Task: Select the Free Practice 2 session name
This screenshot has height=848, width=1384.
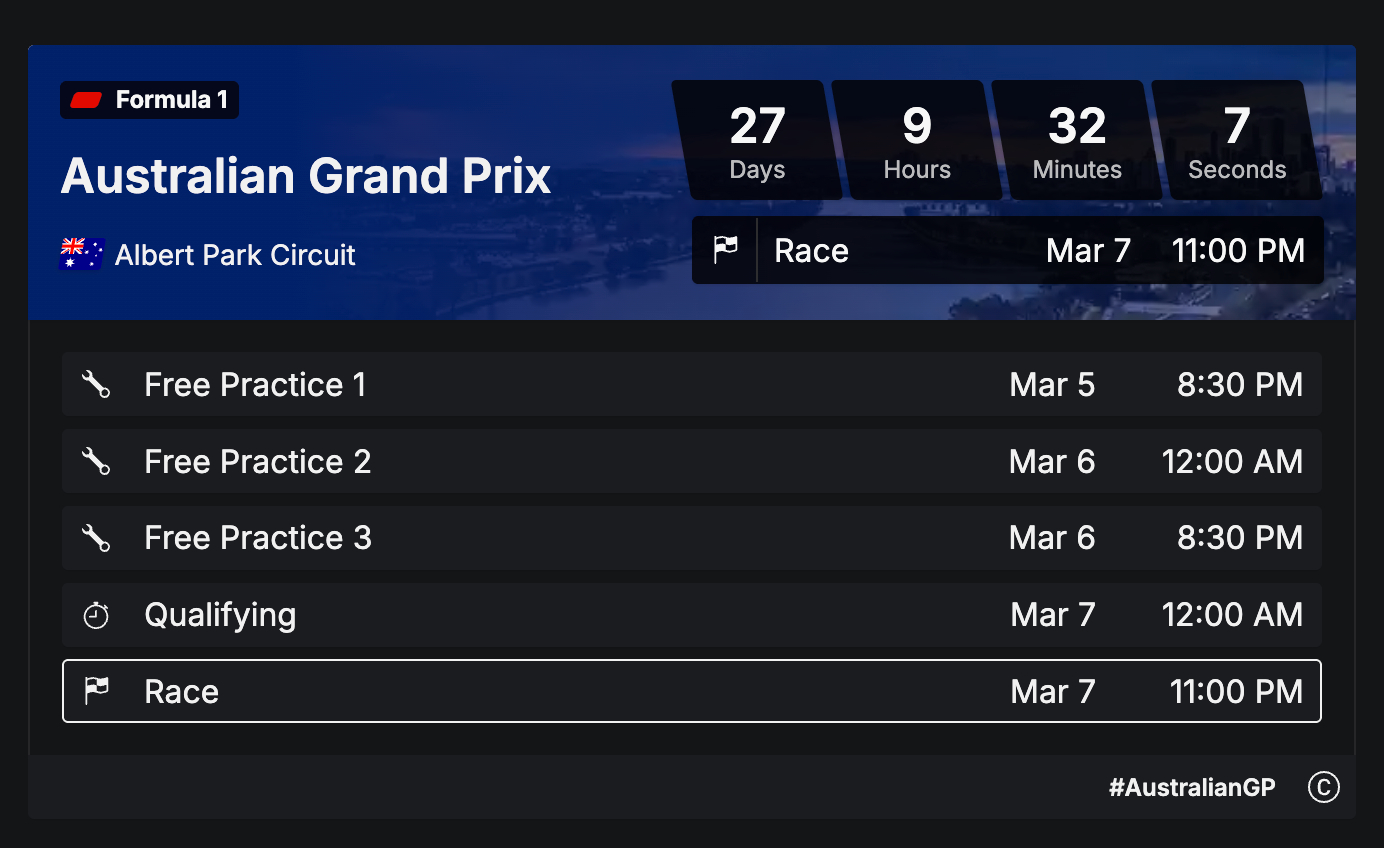Action: tap(257, 461)
